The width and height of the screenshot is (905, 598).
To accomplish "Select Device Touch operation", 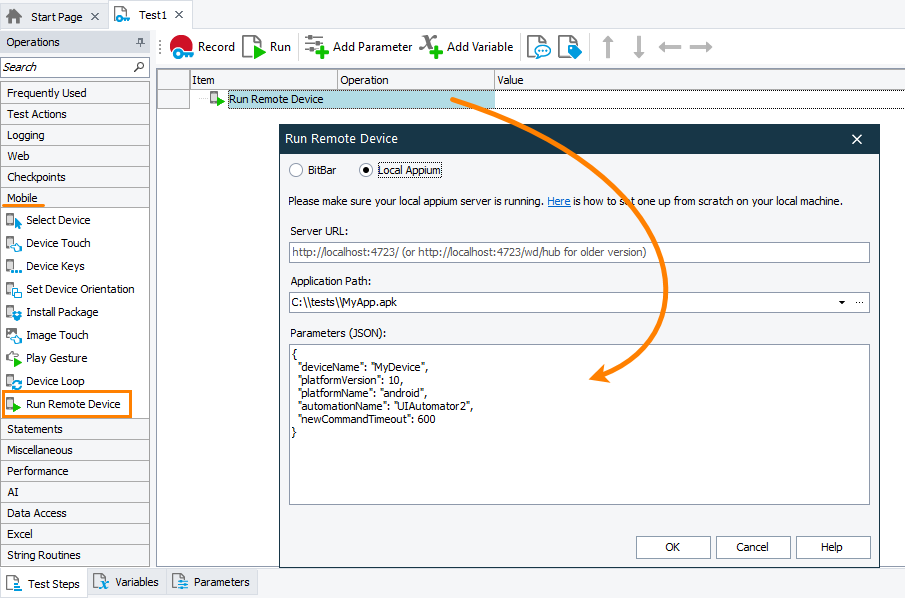I will 58,243.
